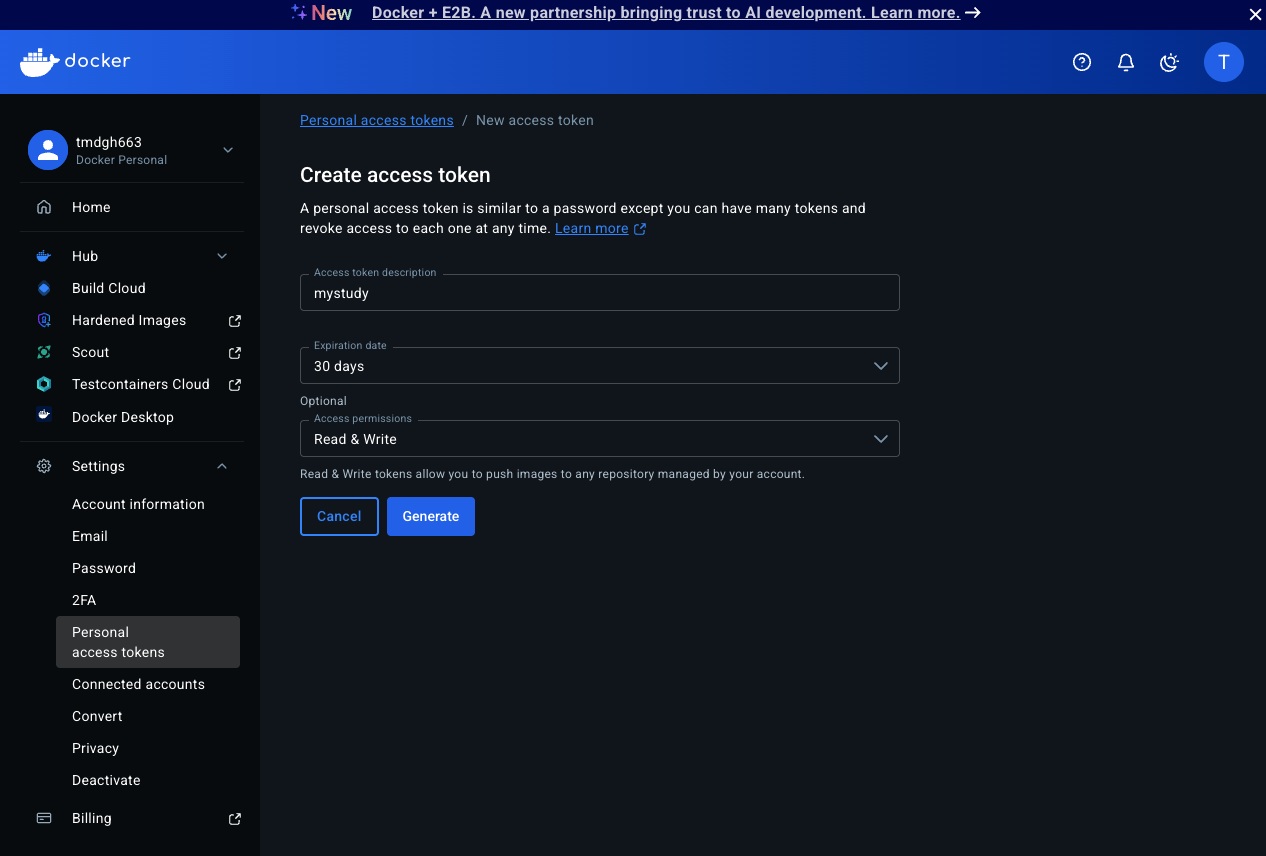Click external link icon beside Testcontainers Cloud

(235, 385)
